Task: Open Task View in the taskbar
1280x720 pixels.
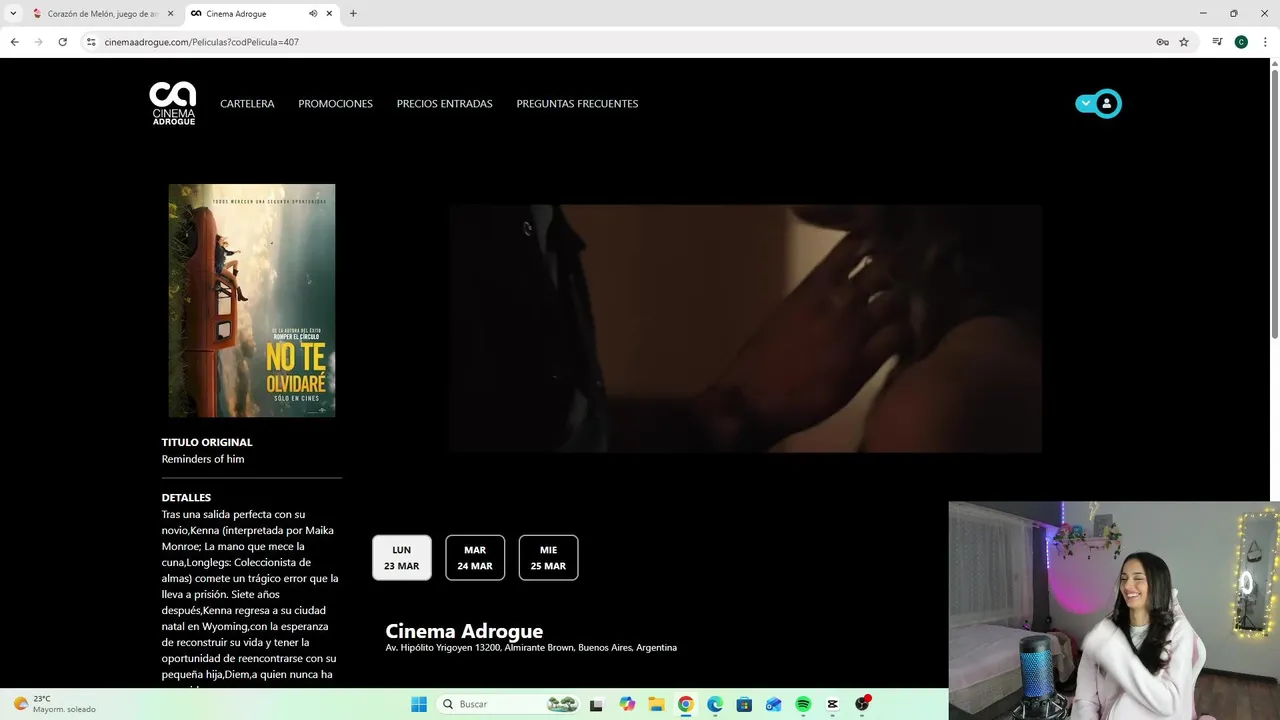Action: [596, 704]
